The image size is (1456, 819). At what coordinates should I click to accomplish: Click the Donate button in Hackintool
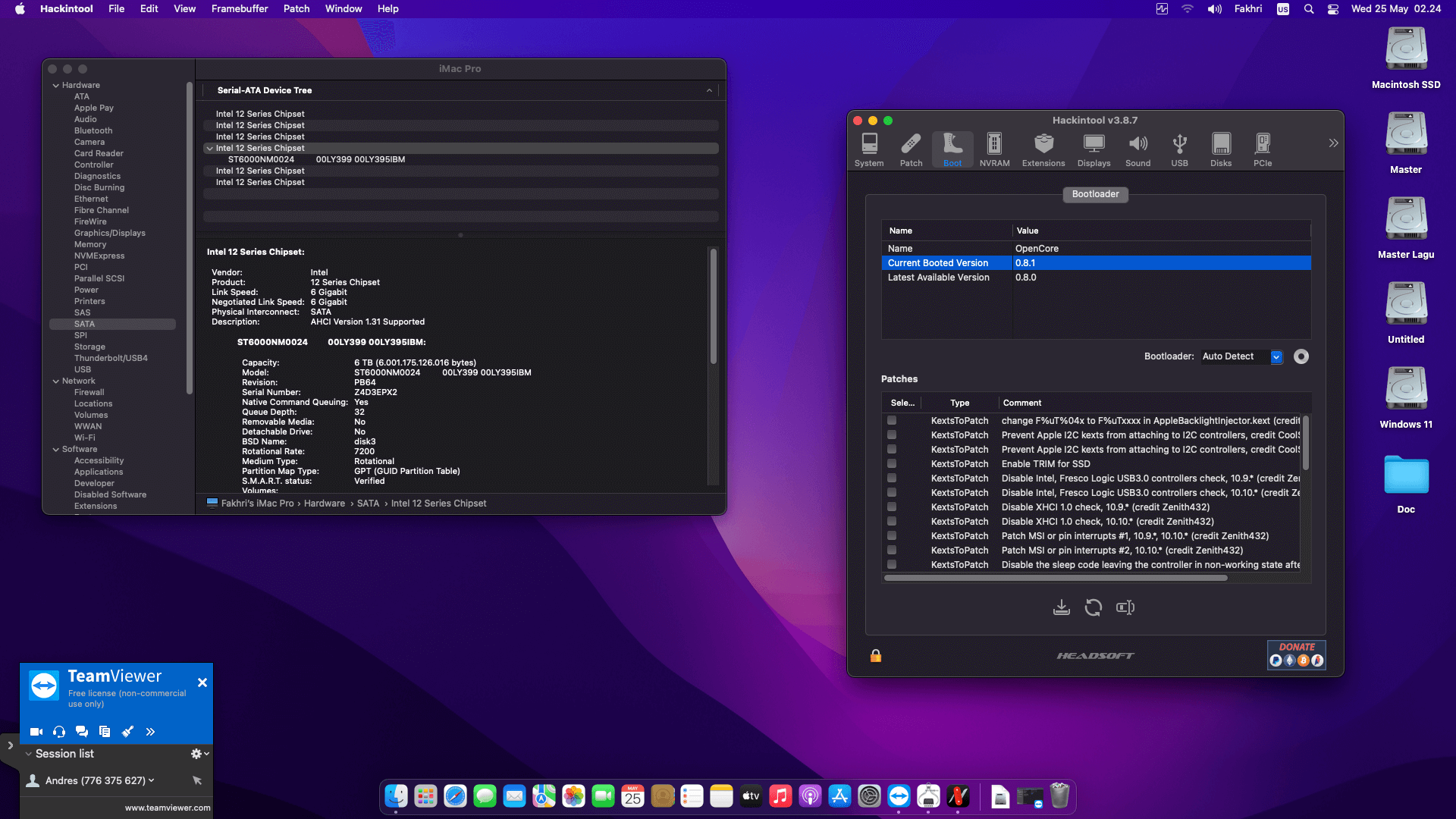tap(1297, 654)
